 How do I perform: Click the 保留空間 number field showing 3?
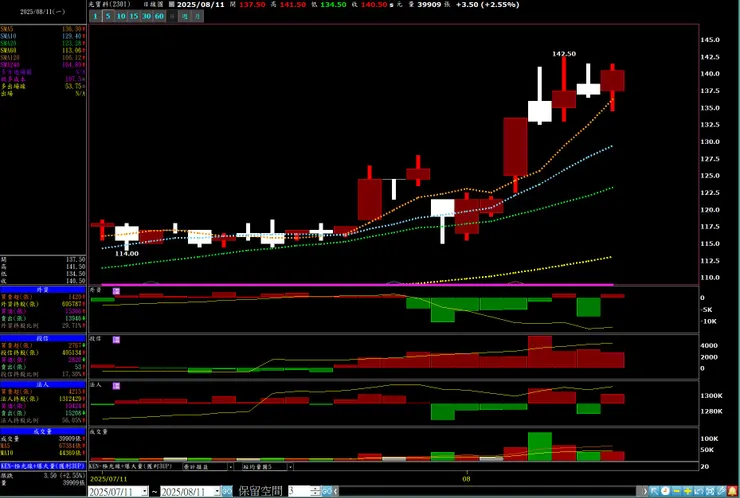[299, 491]
